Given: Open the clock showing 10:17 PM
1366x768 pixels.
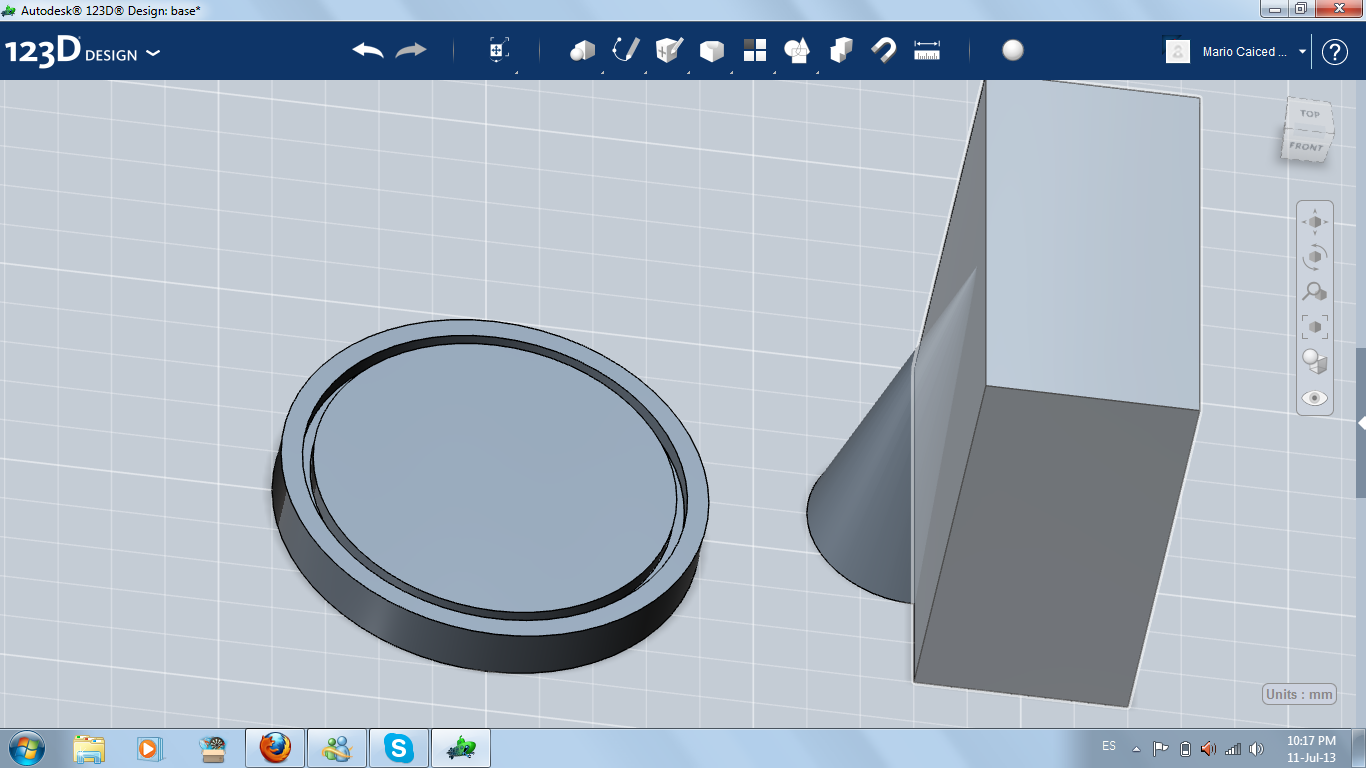Looking at the screenshot, I should pos(1311,749).
